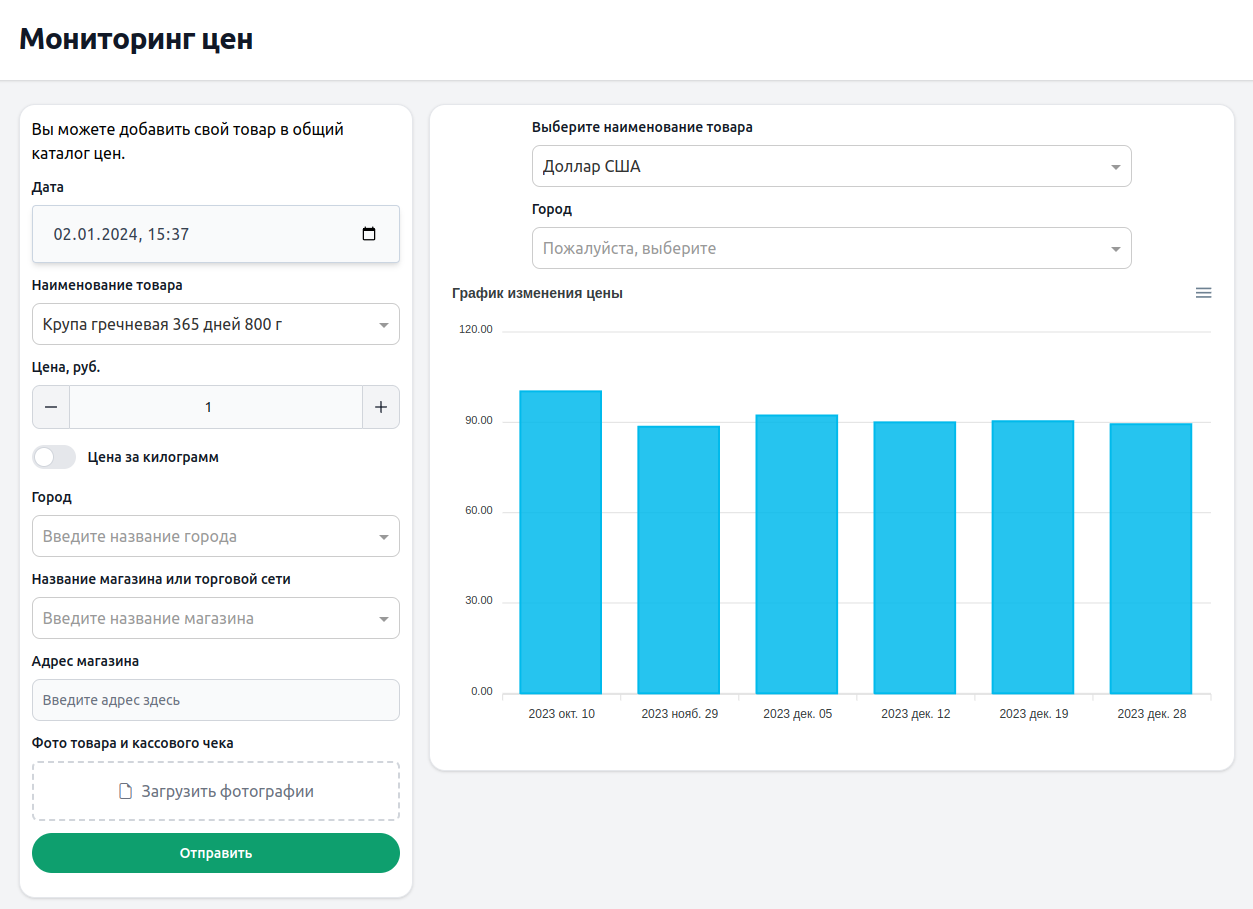Open the 'Доллар США' product dropdown
The width and height of the screenshot is (1253, 909).
coord(831,167)
